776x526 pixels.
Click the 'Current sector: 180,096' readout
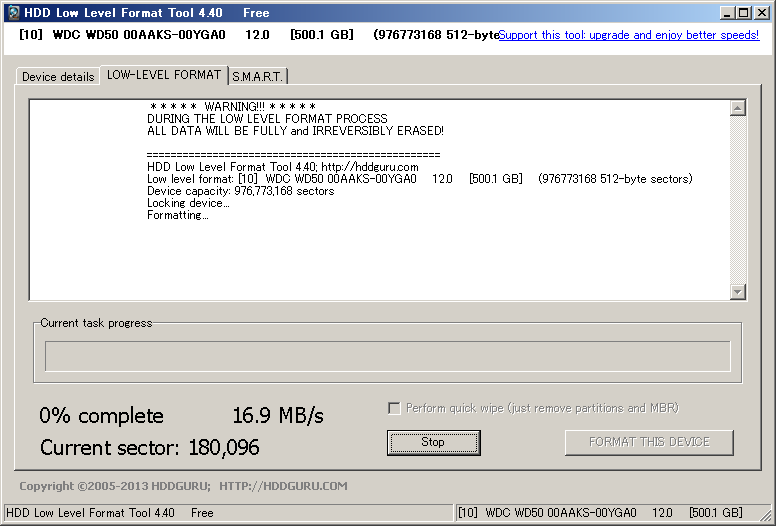point(149,447)
